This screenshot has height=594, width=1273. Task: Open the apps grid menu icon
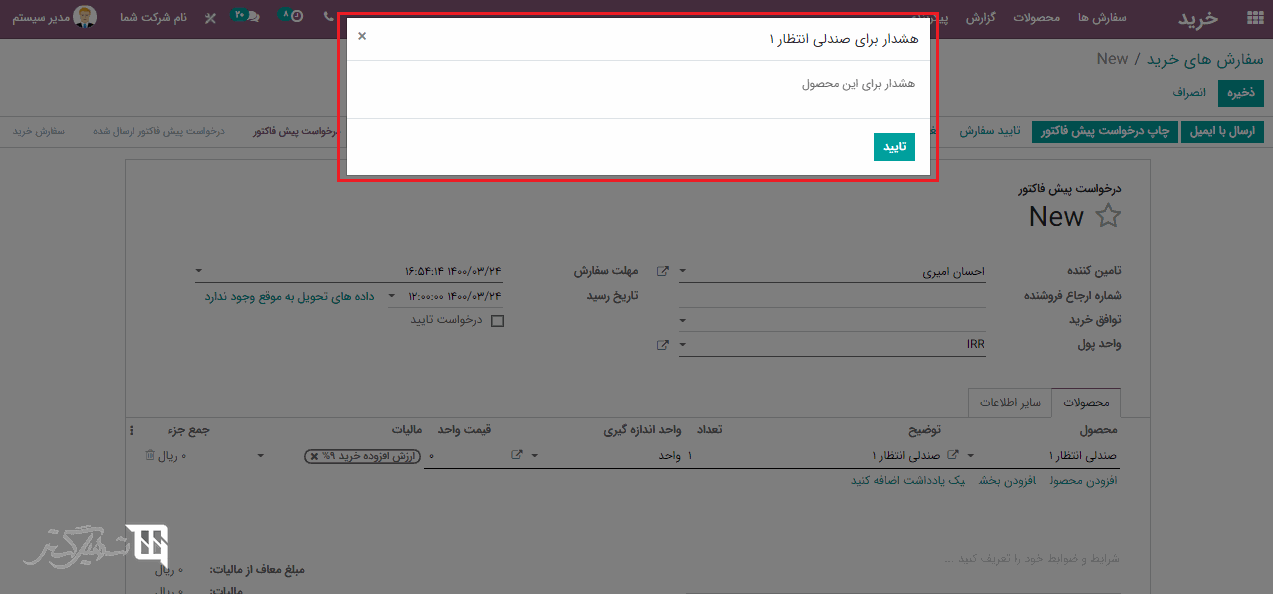pyautogui.click(x=1254, y=18)
